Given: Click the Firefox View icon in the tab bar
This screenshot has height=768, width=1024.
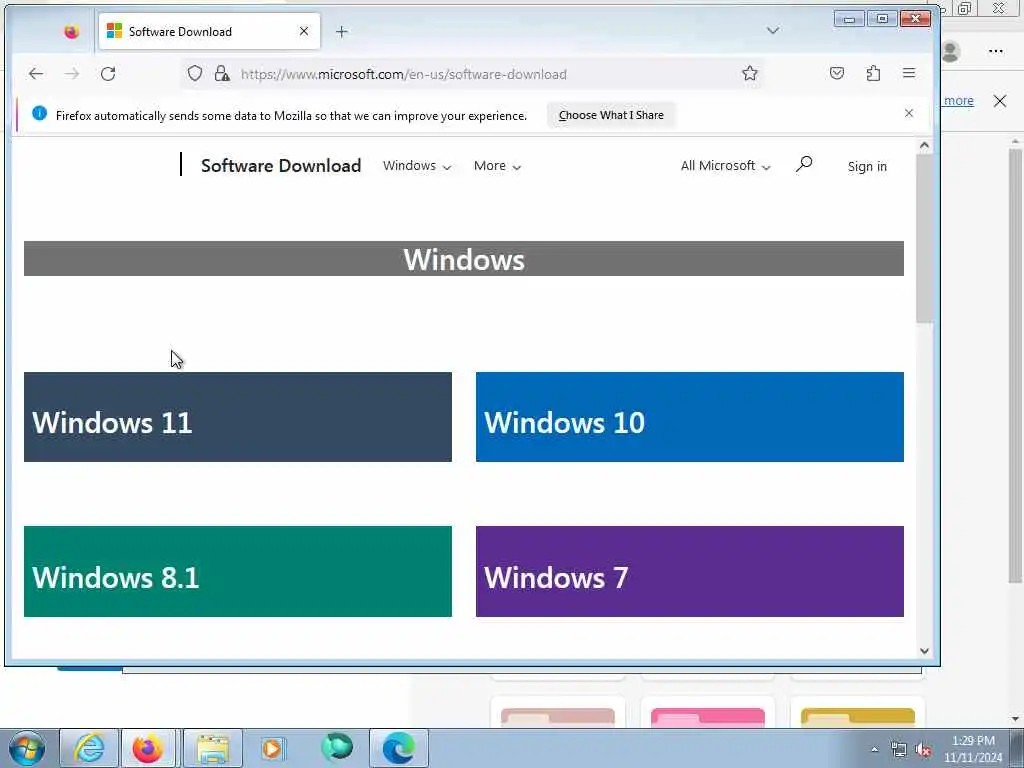Looking at the screenshot, I should 71,31.
